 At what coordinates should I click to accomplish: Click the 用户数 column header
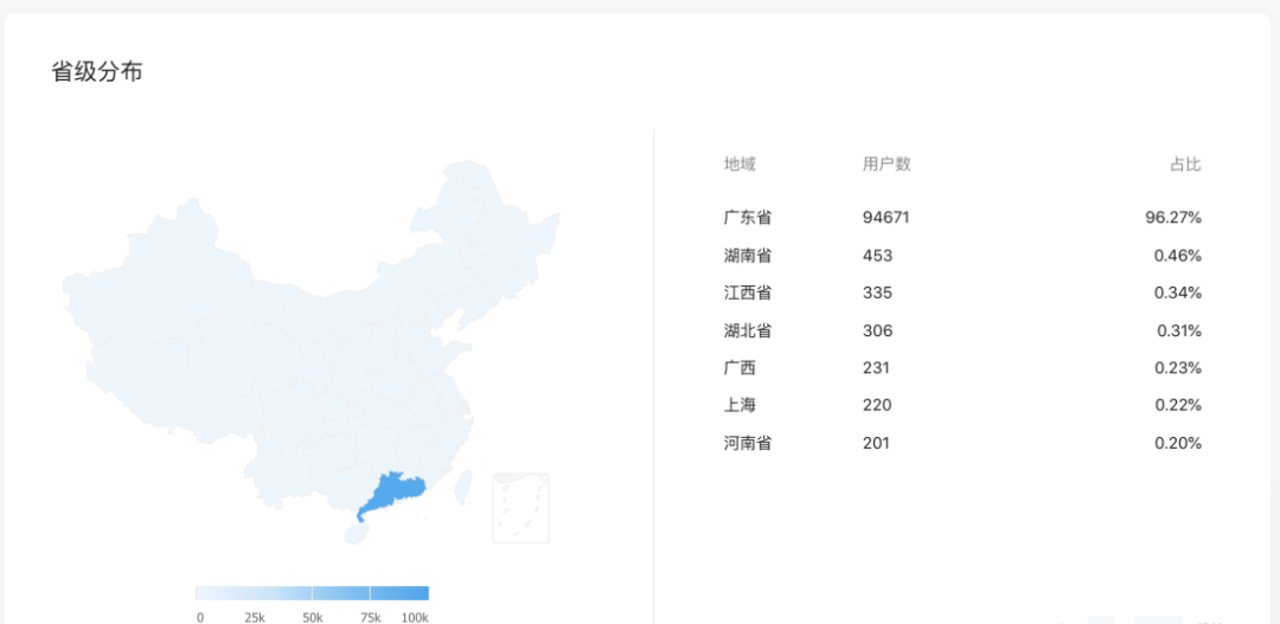[887, 164]
